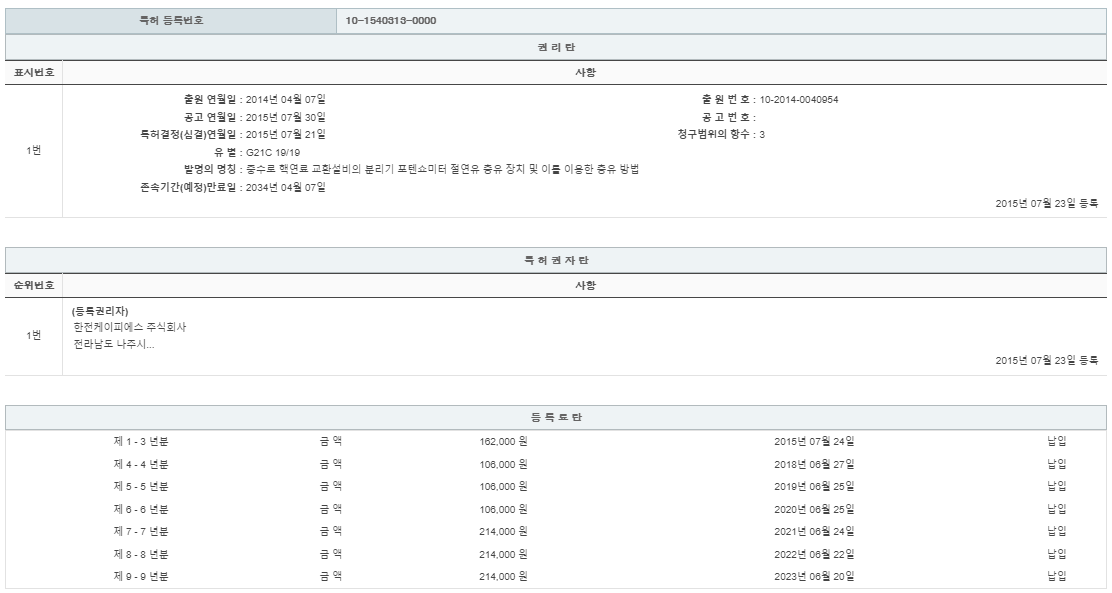
Task: Select patent holder 한전케이피에스 주식회사
Action: (130, 327)
